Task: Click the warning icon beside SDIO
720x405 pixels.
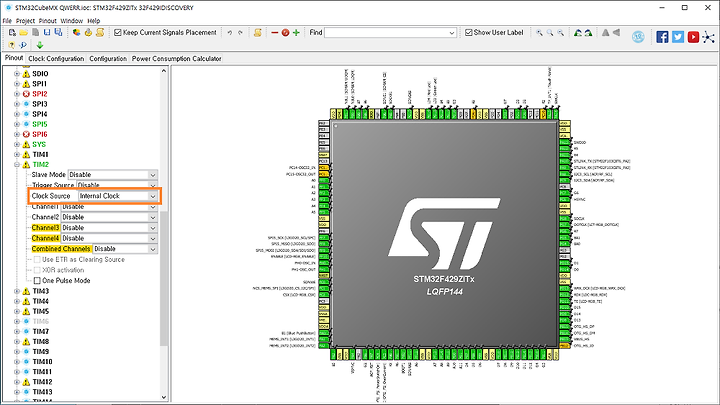Action: [26, 73]
